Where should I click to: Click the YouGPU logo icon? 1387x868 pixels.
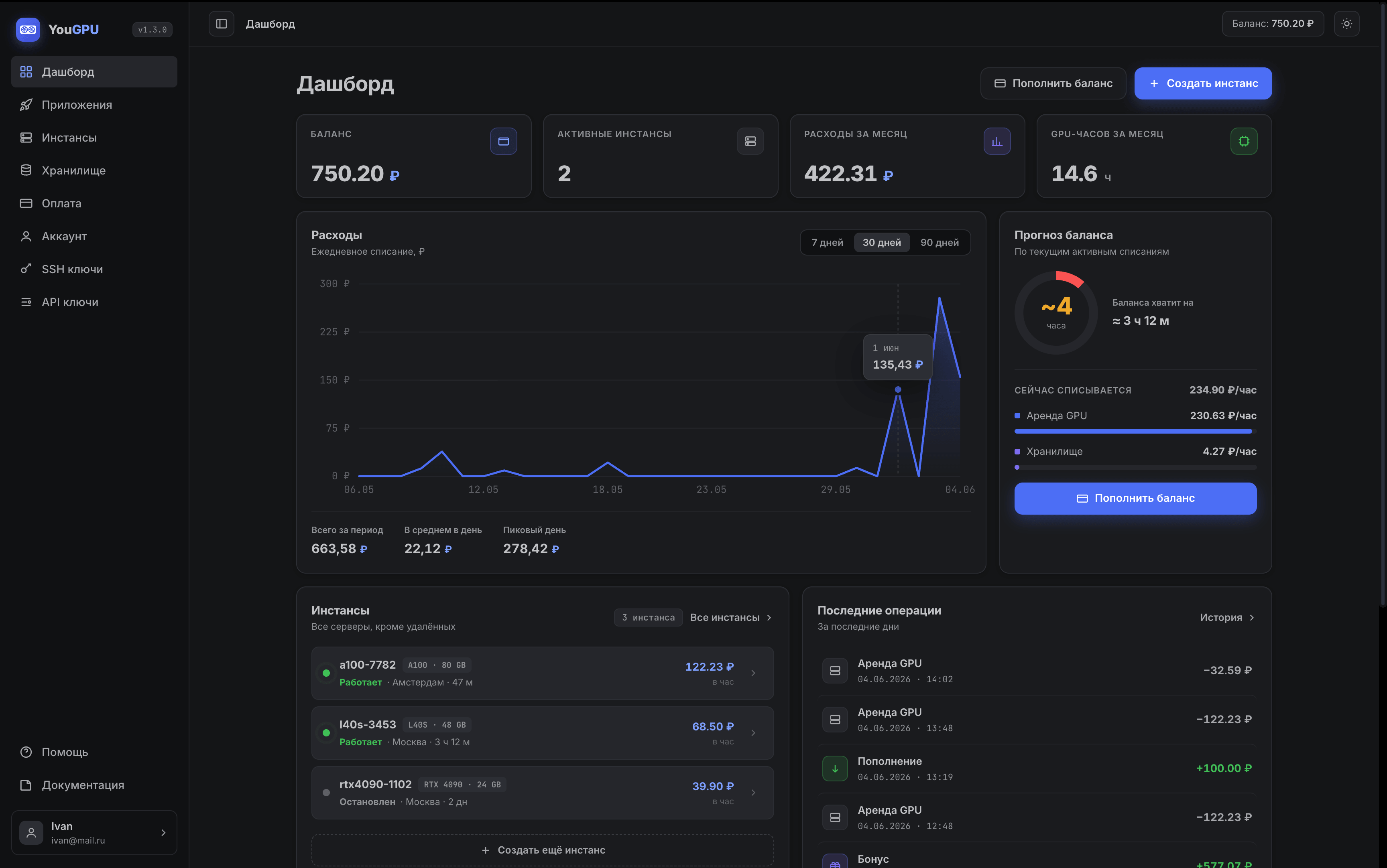pyautogui.click(x=28, y=29)
